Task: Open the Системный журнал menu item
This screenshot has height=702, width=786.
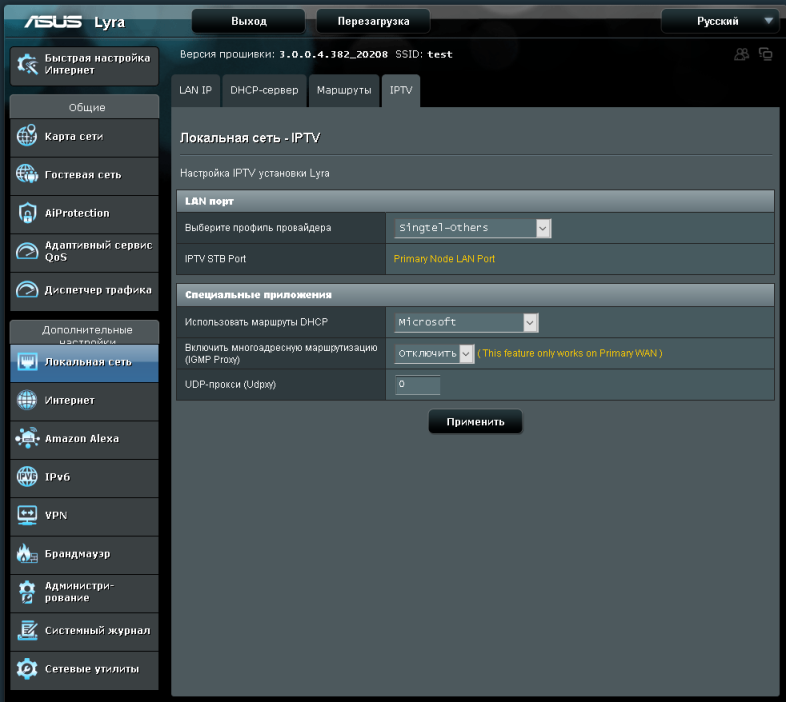Action: coord(84,631)
